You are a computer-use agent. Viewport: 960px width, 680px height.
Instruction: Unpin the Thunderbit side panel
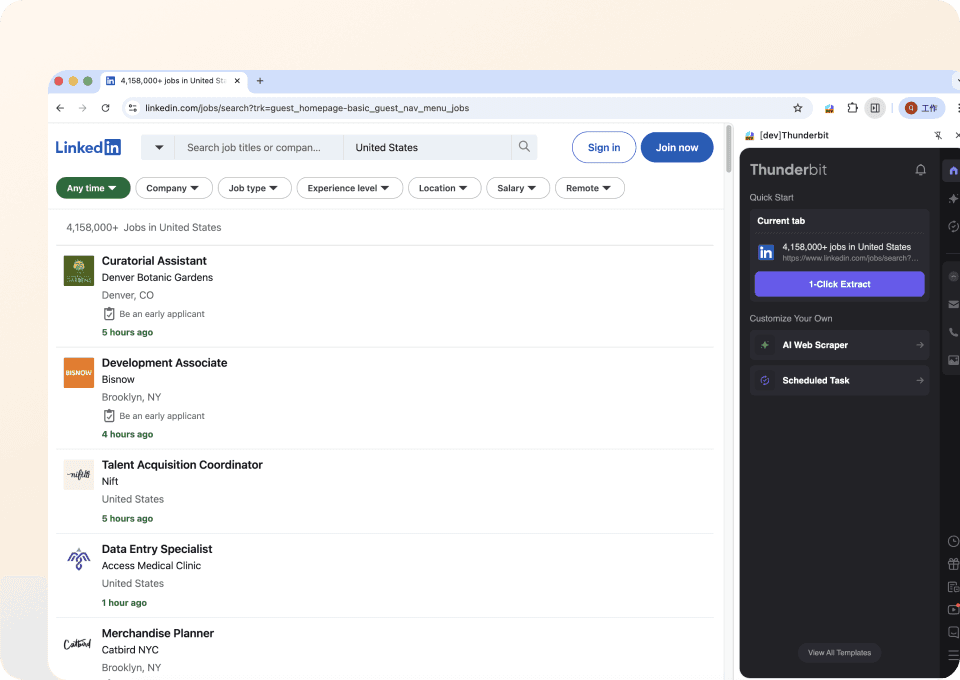937,135
